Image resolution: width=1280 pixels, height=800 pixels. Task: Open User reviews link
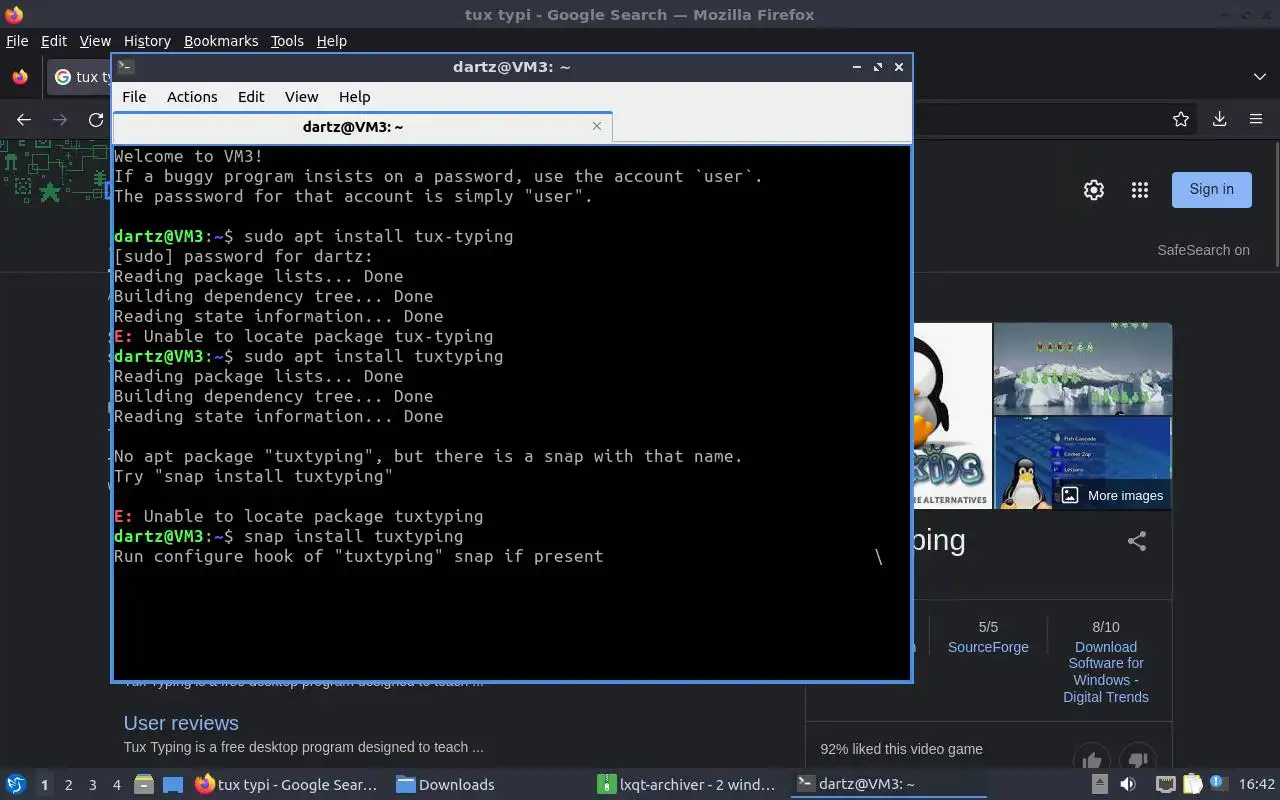[x=181, y=723]
